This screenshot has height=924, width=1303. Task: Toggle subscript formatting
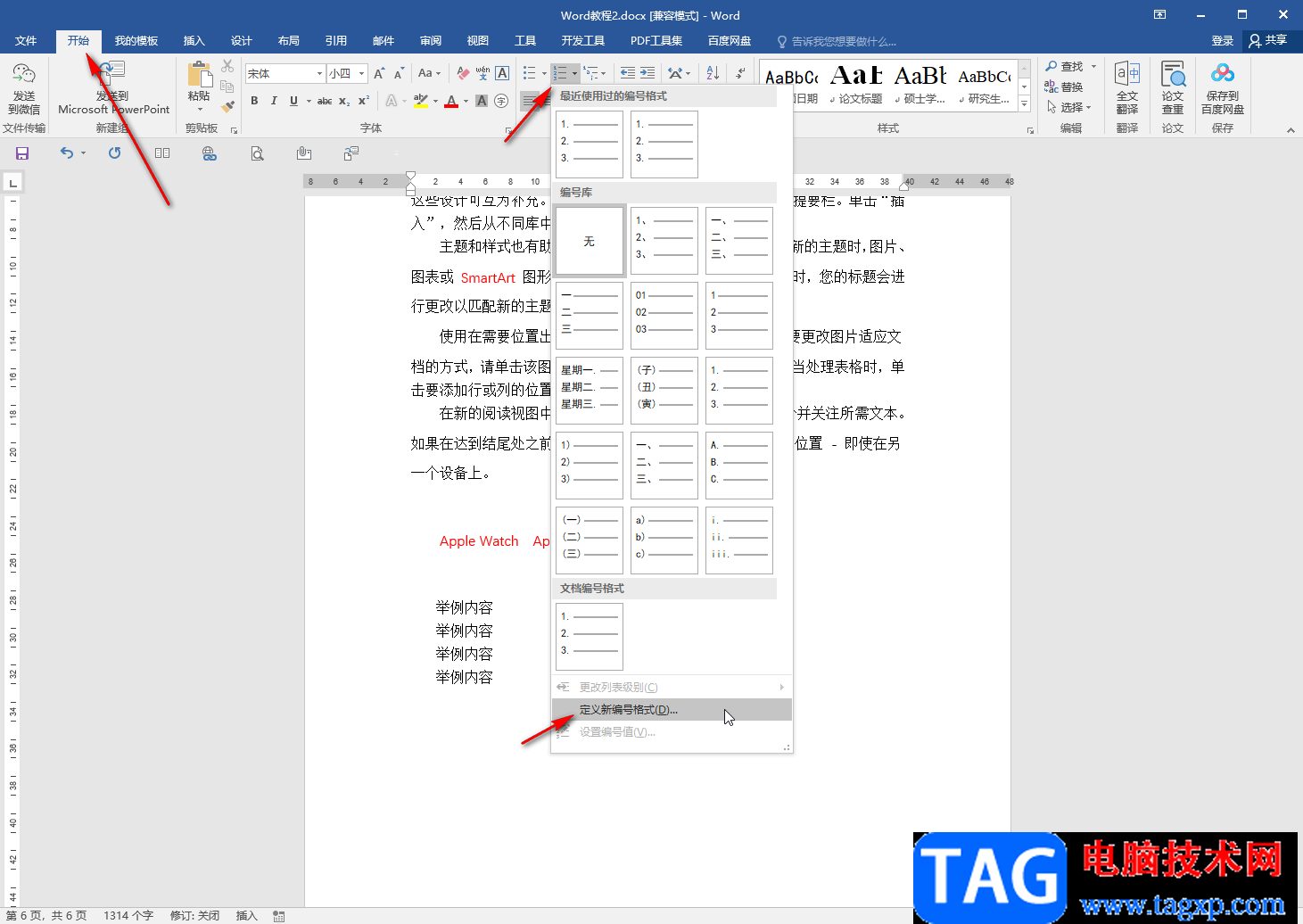[x=344, y=101]
